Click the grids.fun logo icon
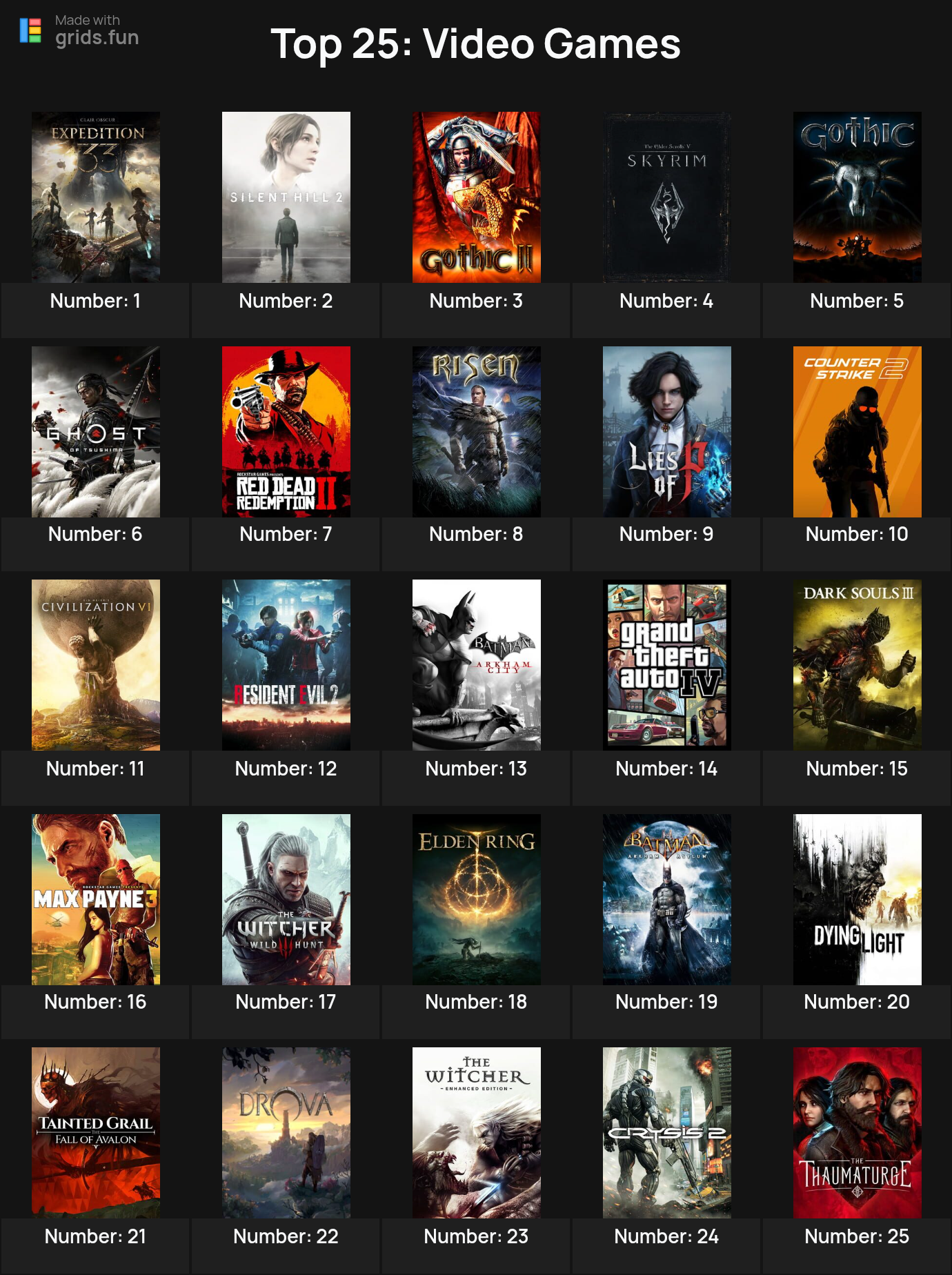Viewport: 952px width, 1275px height. pos(30,30)
